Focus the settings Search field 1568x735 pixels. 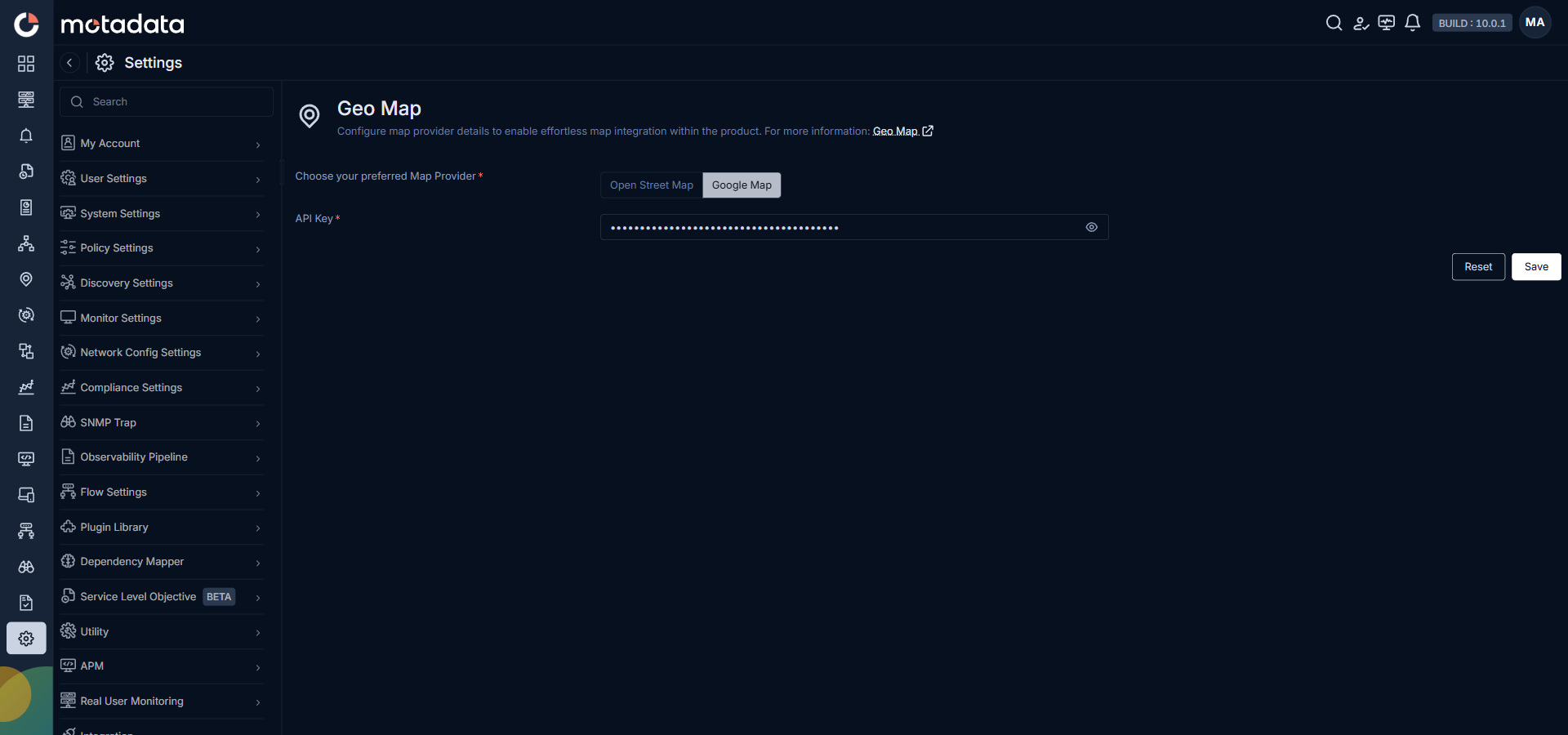(167, 102)
